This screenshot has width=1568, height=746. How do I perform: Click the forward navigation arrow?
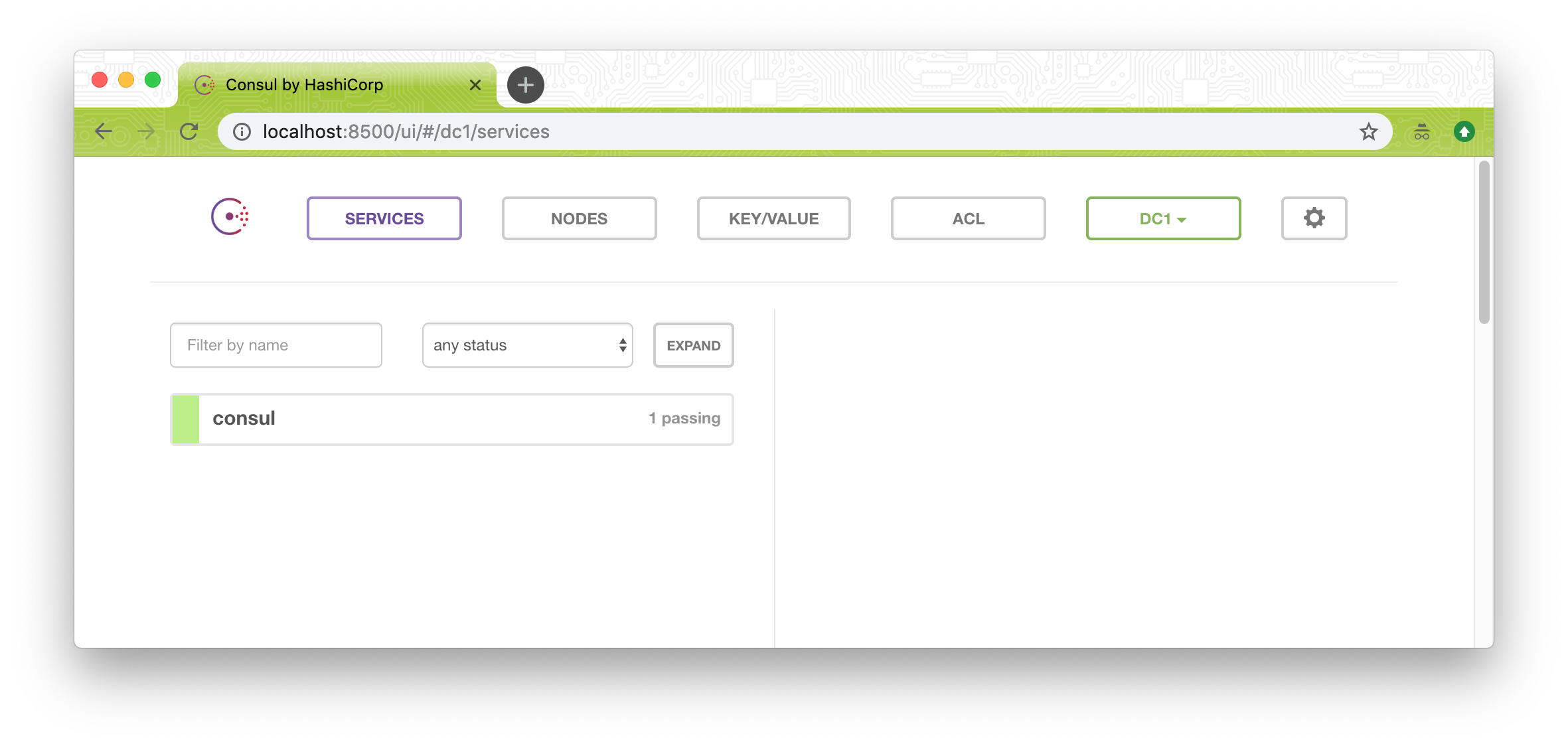coord(146,131)
